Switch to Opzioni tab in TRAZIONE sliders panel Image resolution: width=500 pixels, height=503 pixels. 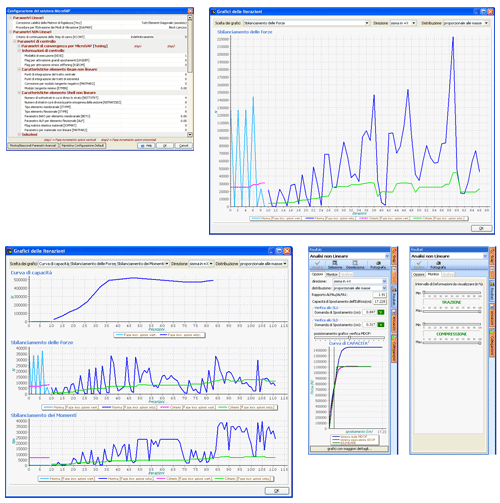point(419,274)
